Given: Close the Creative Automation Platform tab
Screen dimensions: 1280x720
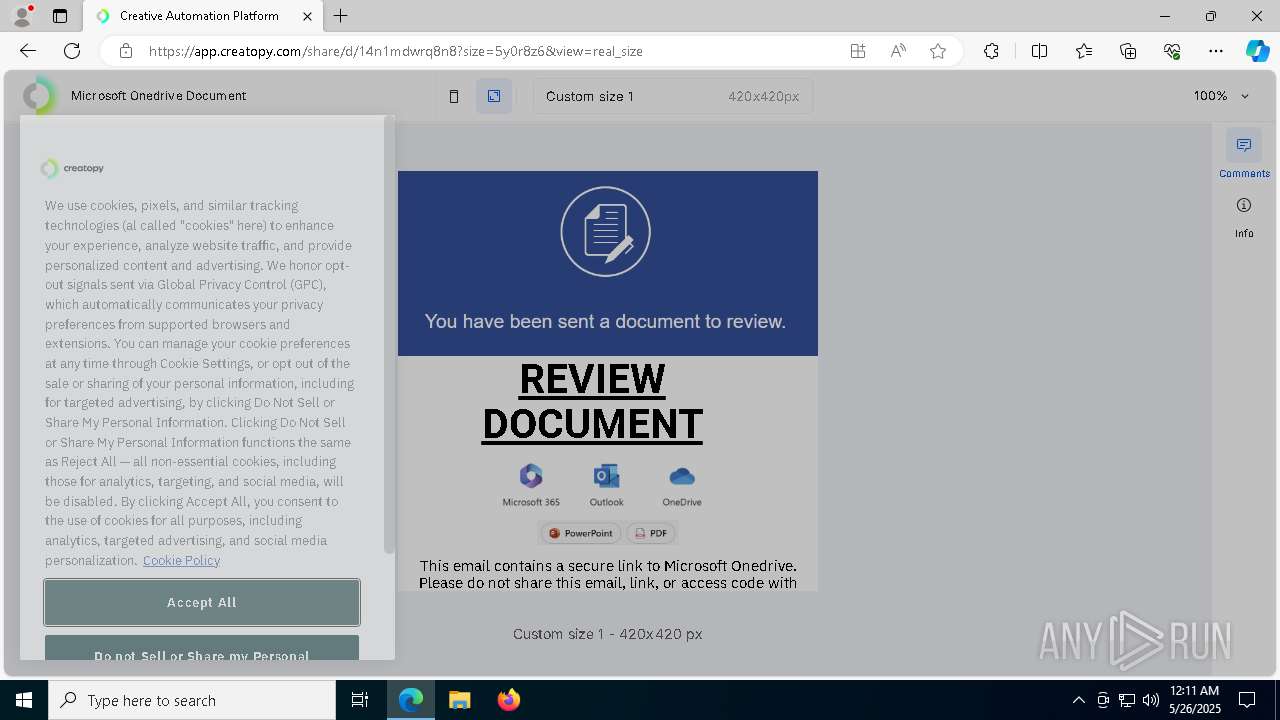Looking at the screenshot, I should [x=307, y=16].
